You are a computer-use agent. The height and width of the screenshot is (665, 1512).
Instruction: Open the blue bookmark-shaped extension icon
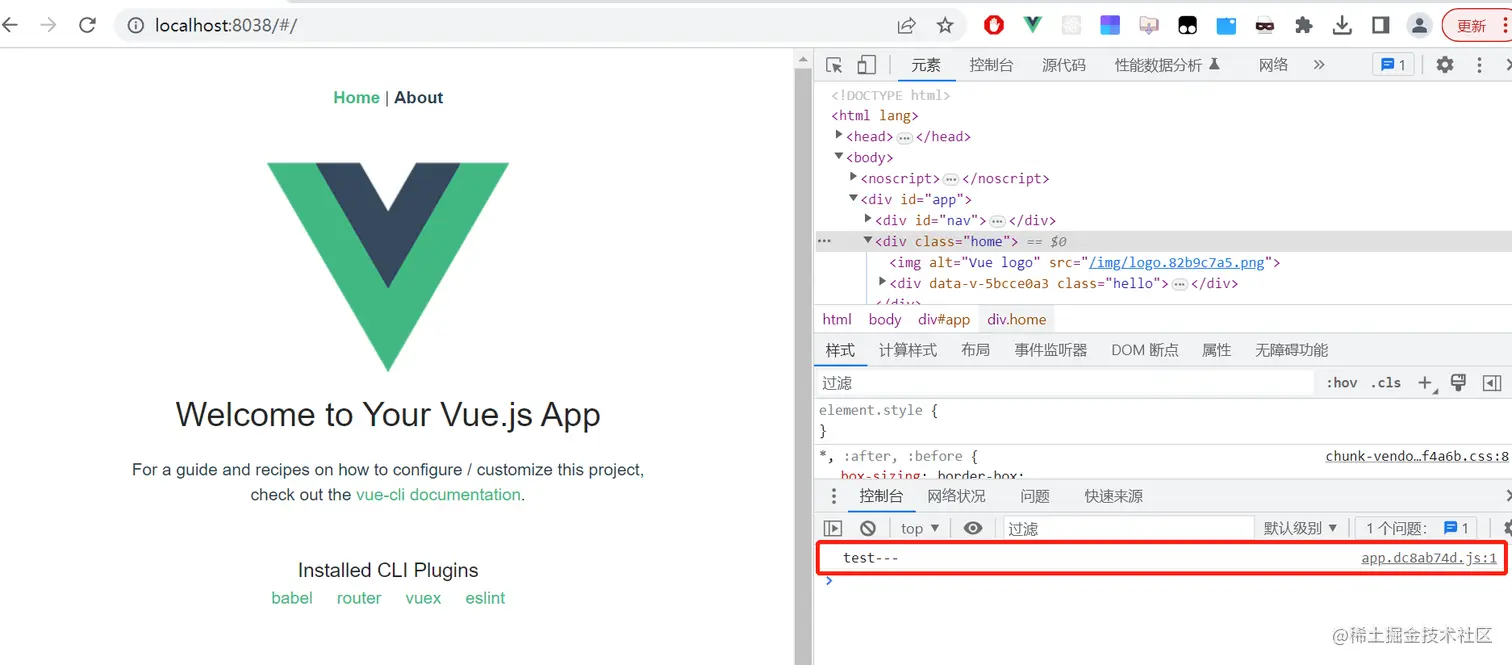tap(1227, 25)
